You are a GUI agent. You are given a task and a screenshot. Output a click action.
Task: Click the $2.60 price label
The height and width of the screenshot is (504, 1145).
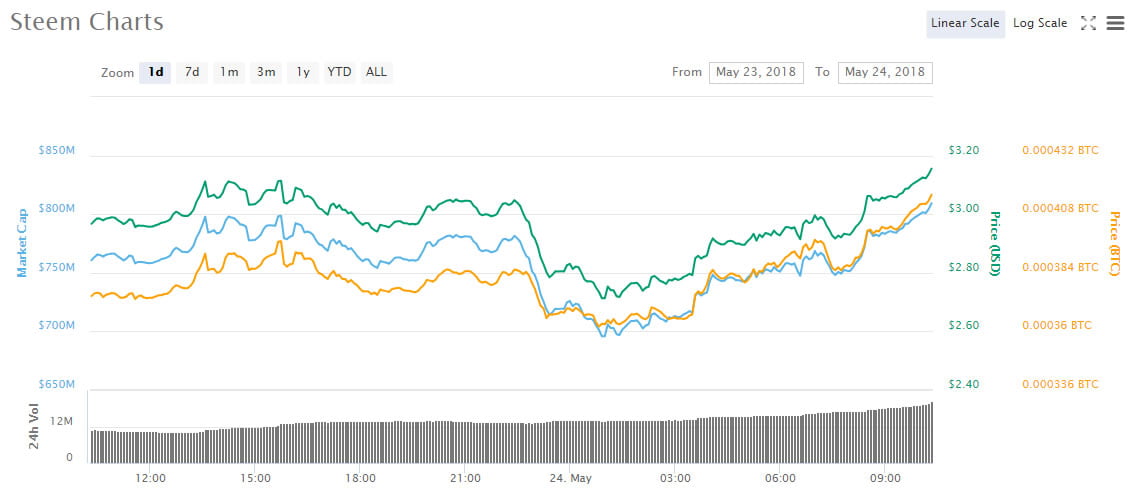[x=964, y=326]
